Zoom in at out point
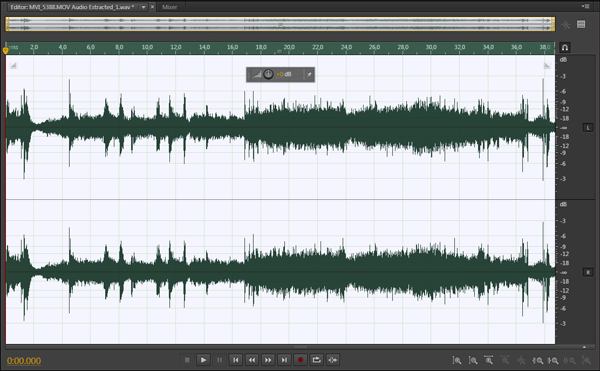 [x=553, y=360]
